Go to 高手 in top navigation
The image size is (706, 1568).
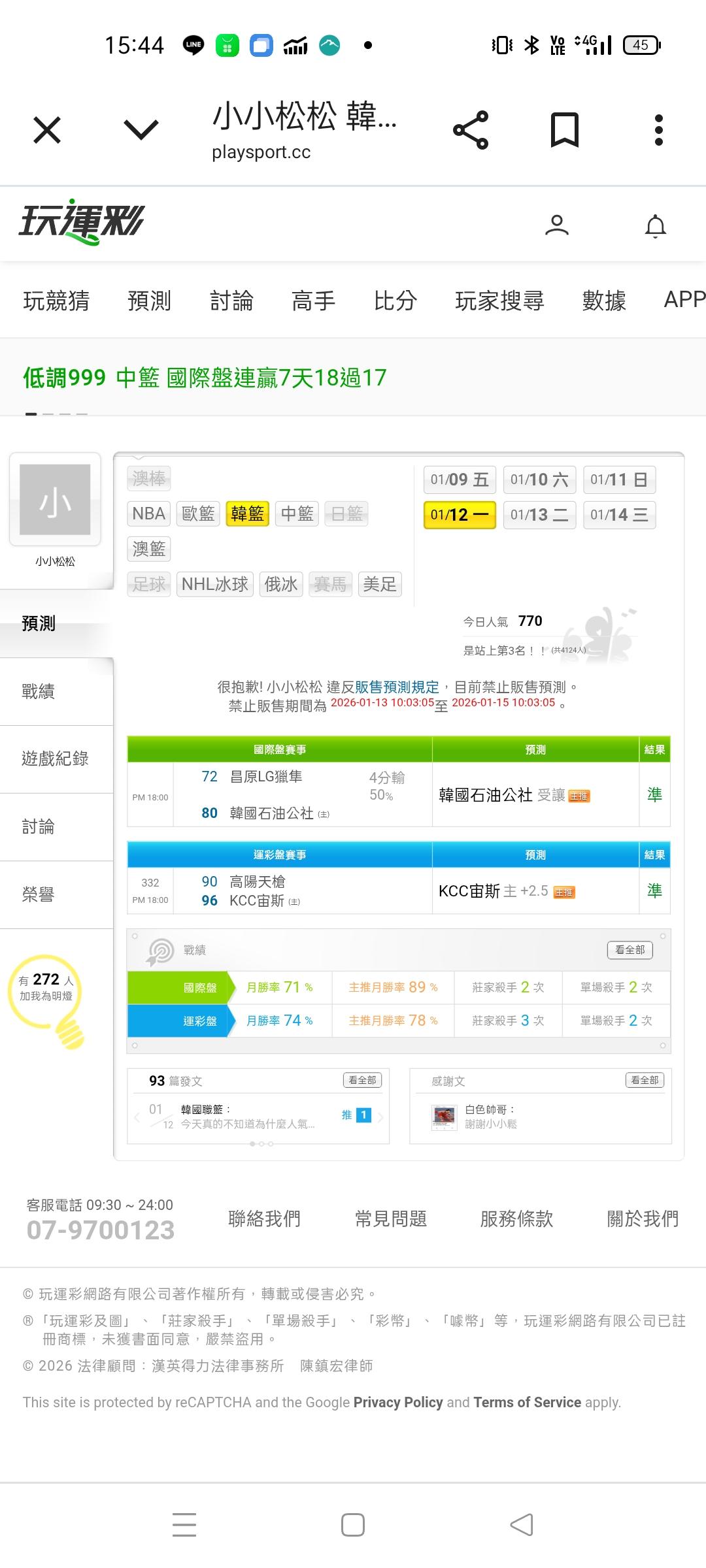point(313,301)
